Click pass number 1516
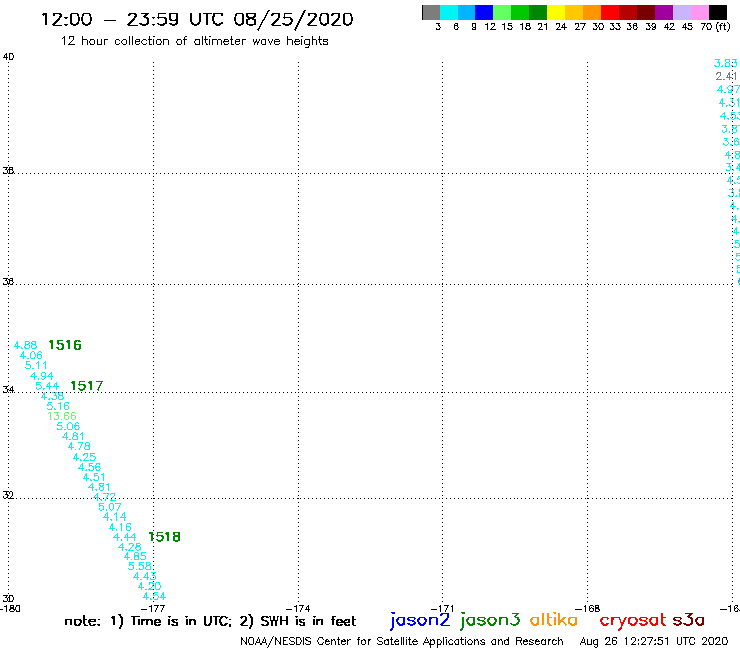Screen dimensions: 740x650 point(65,345)
